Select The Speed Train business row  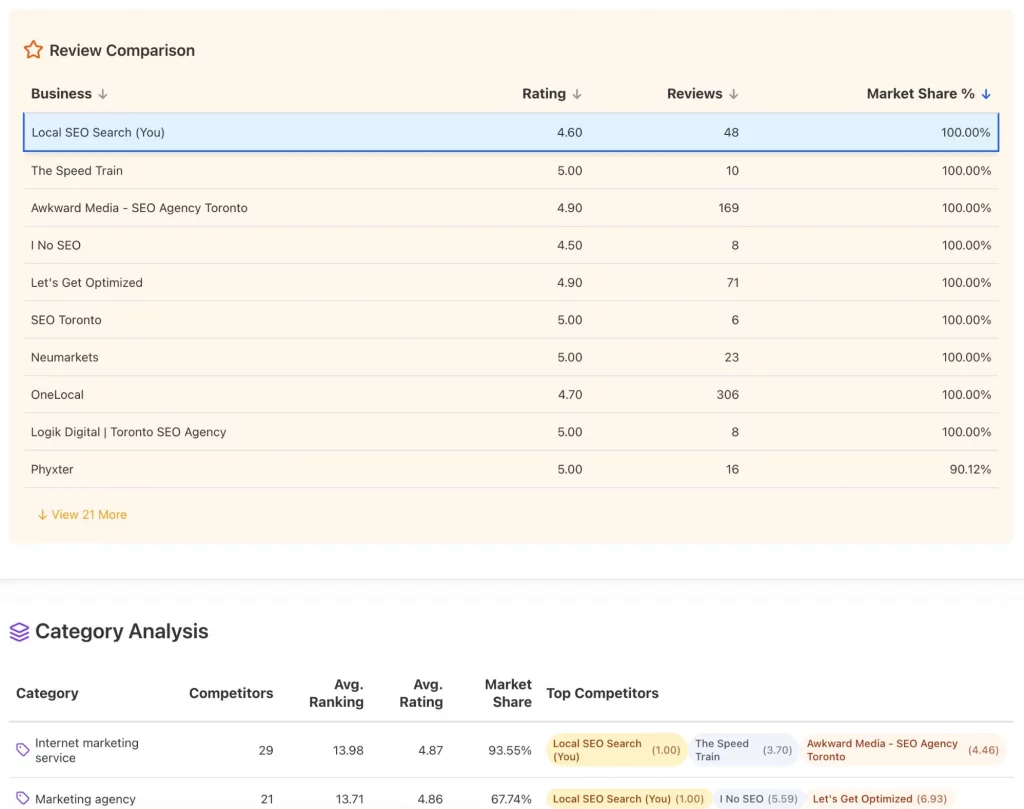click(511, 170)
